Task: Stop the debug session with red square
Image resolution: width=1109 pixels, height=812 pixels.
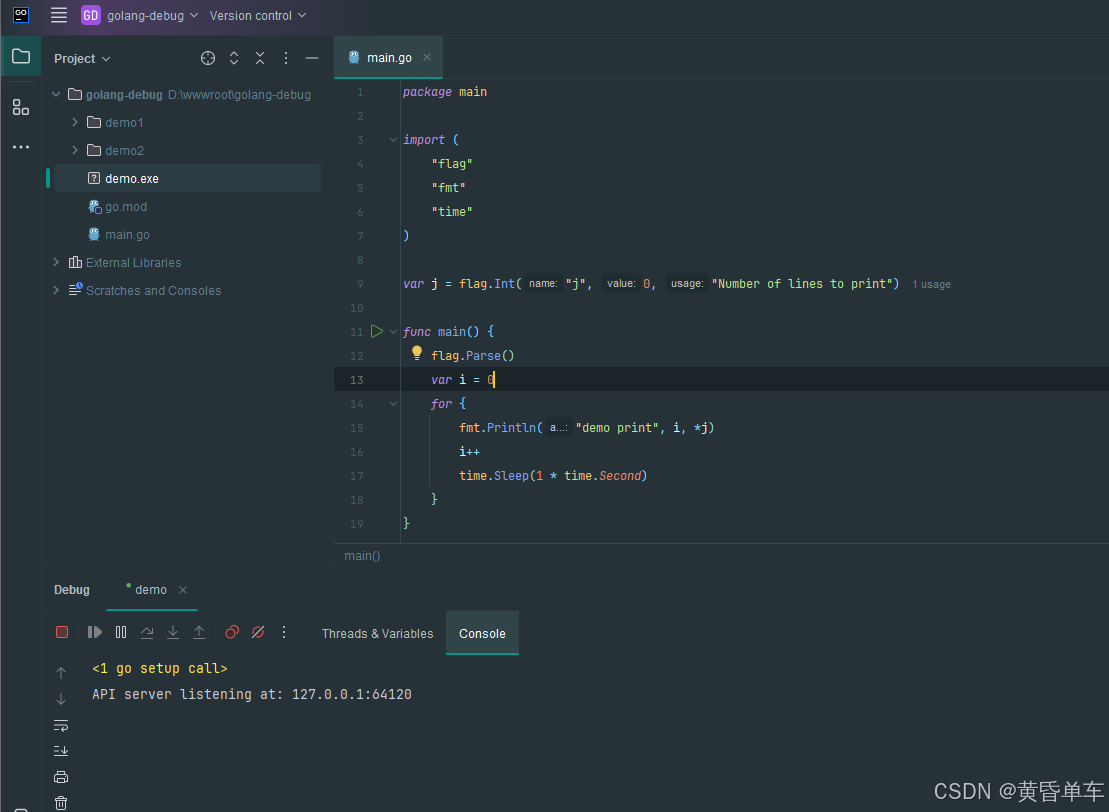Action: pyautogui.click(x=62, y=632)
